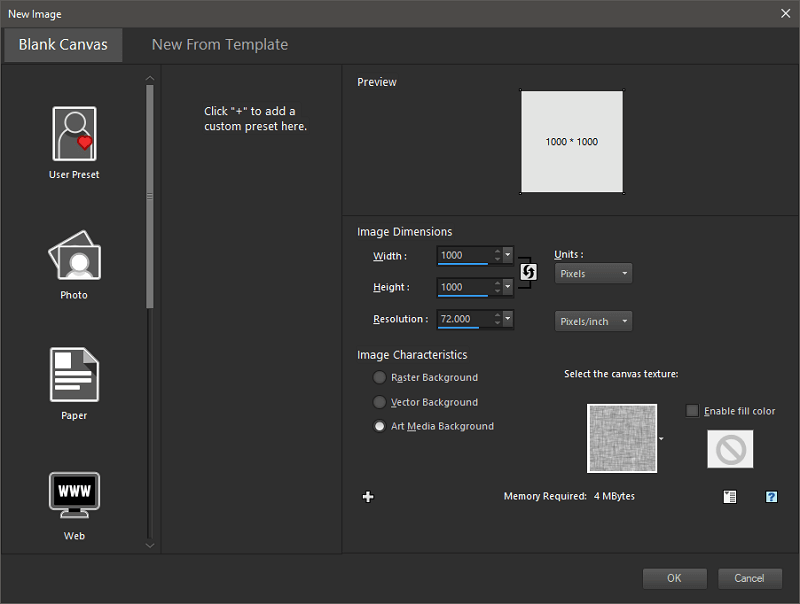Select the User Preset category icon

pos(74,134)
